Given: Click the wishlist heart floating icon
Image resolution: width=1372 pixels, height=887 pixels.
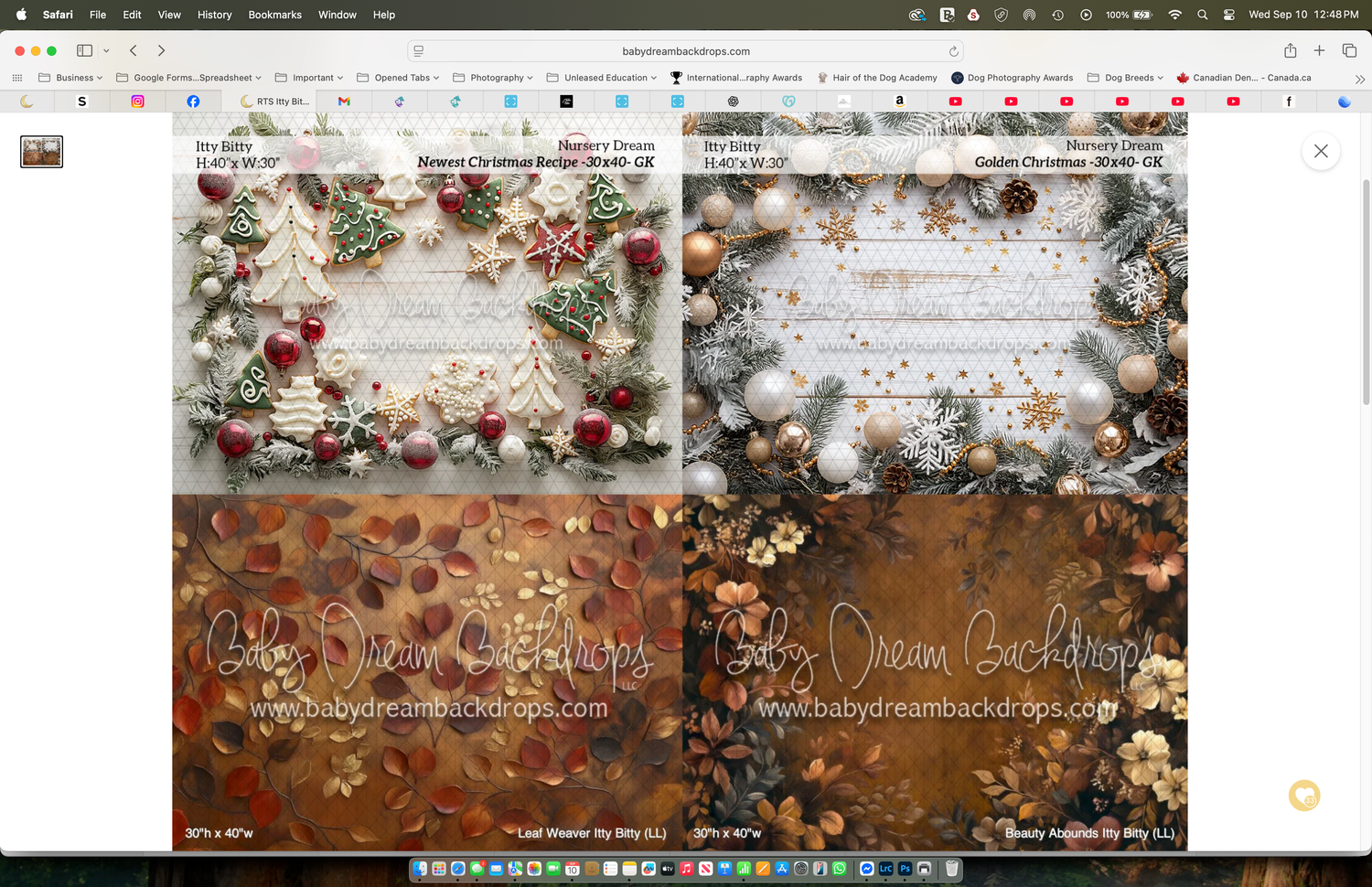Looking at the screenshot, I should tap(1304, 796).
